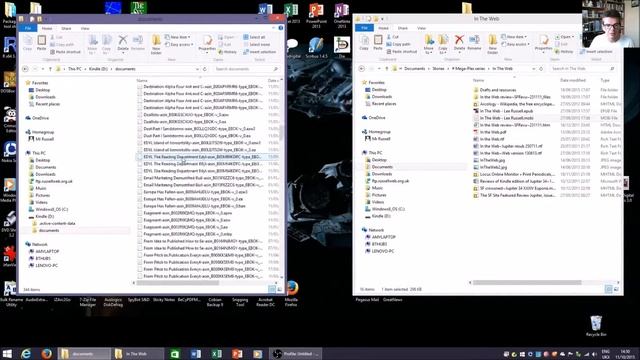This screenshot has width=640, height=360.
Task: Open Share tab in documents window
Action: tap(66, 28)
